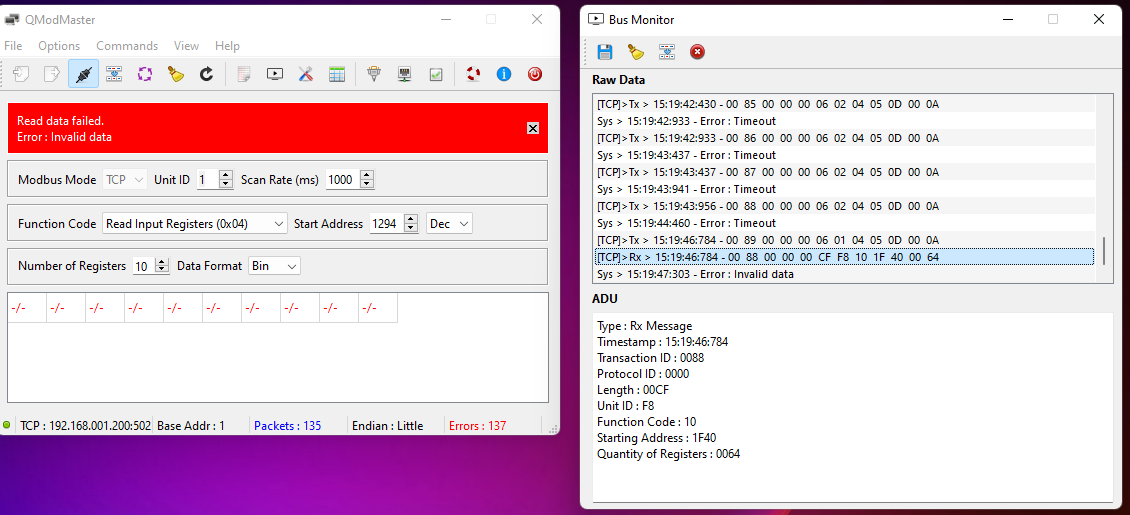Open Tools with the wrench-screwdriver icon
This screenshot has width=1130, height=515.
[x=306, y=73]
